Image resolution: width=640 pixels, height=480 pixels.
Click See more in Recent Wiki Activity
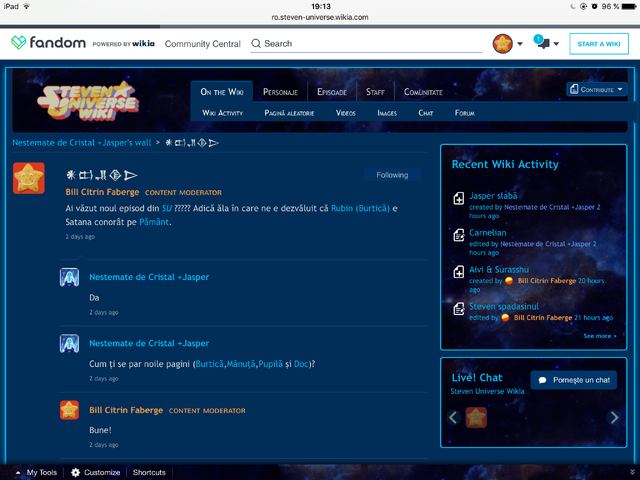coord(600,336)
